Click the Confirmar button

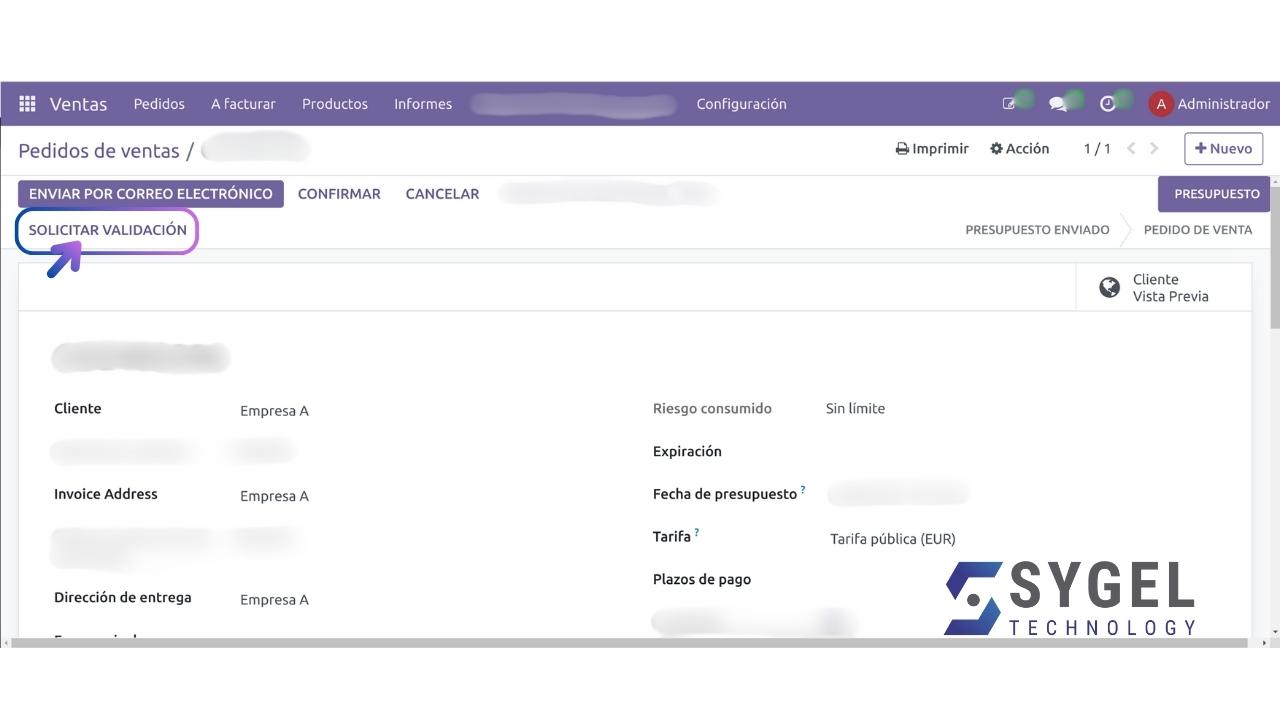click(339, 194)
